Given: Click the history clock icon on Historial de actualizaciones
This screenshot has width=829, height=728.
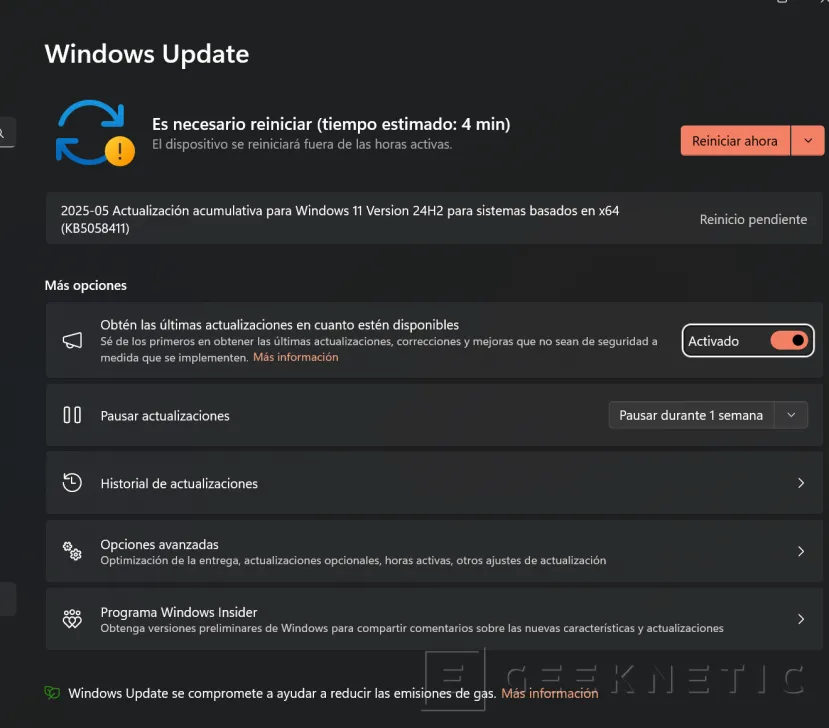Looking at the screenshot, I should coord(71,482).
